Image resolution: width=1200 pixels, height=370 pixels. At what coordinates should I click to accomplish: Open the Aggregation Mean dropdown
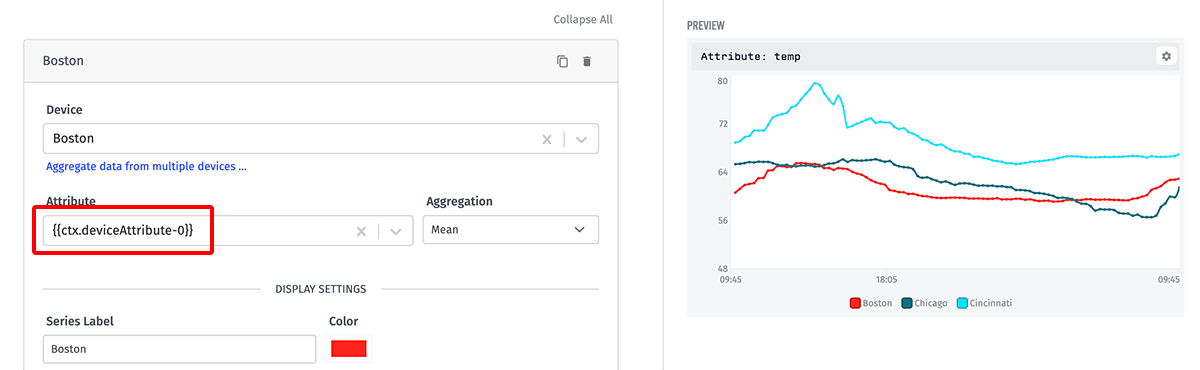(x=510, y=229)
